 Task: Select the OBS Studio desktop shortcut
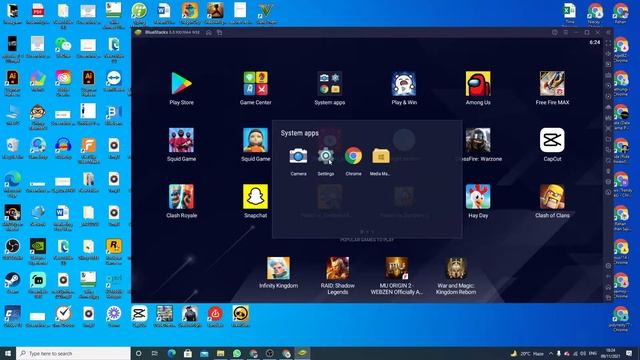tap(12, 249)
